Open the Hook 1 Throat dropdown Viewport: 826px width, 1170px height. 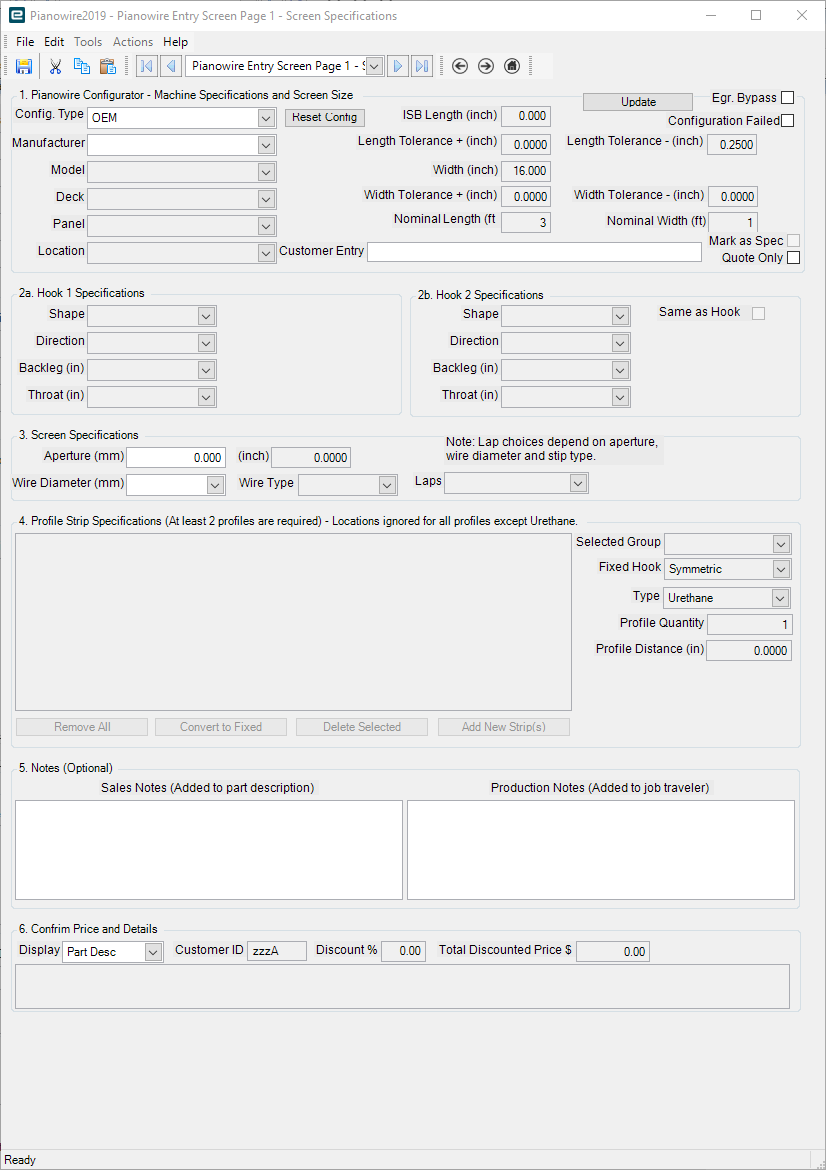coord(207,397)
